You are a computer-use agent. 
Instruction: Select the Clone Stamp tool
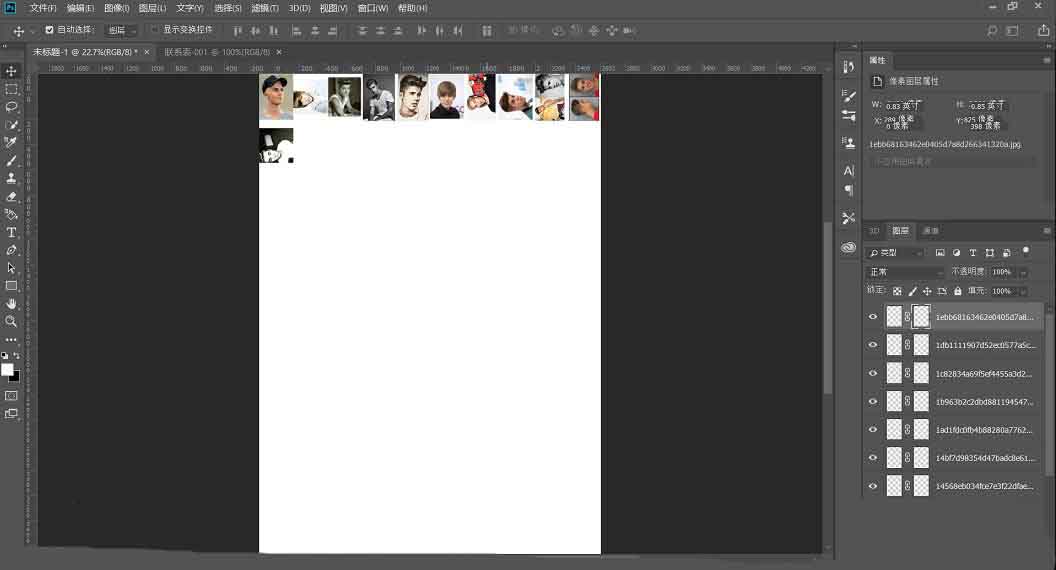pyautogui.click(x=11, y=179)
